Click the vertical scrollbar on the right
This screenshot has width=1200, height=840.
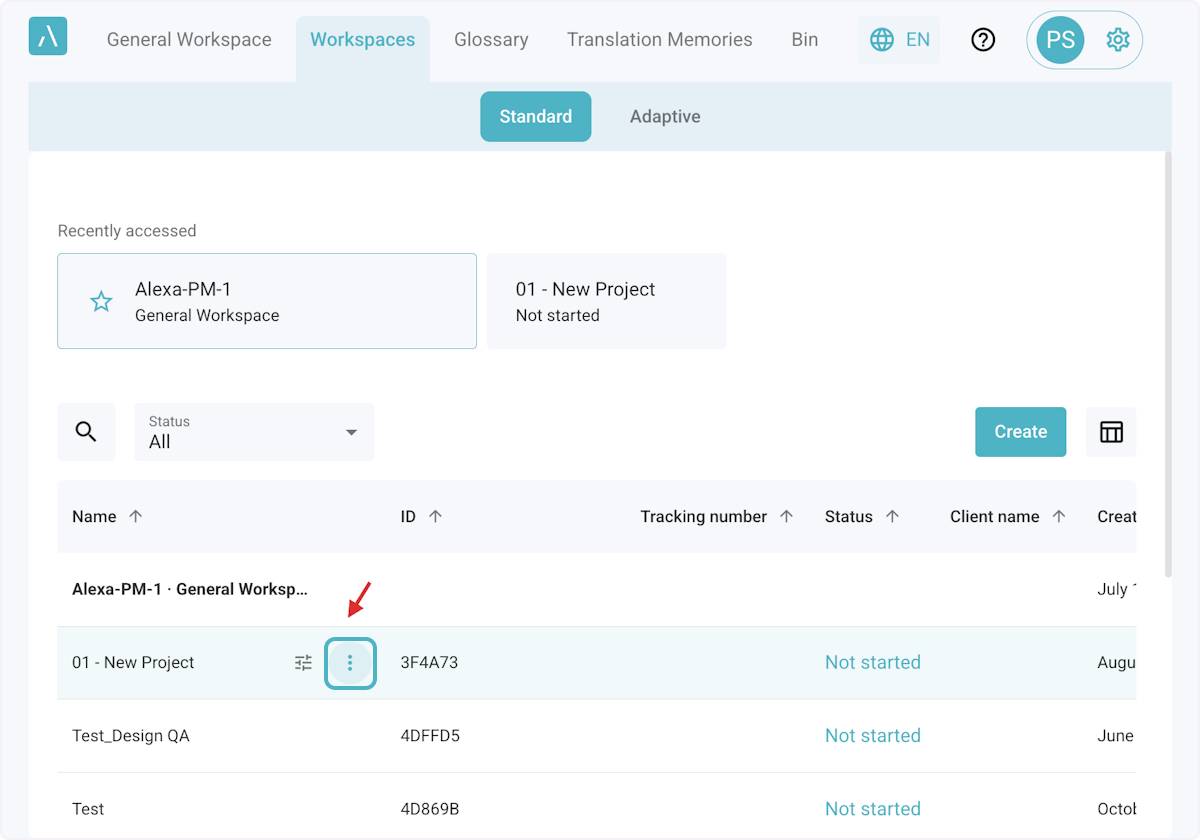(1167, 360)
